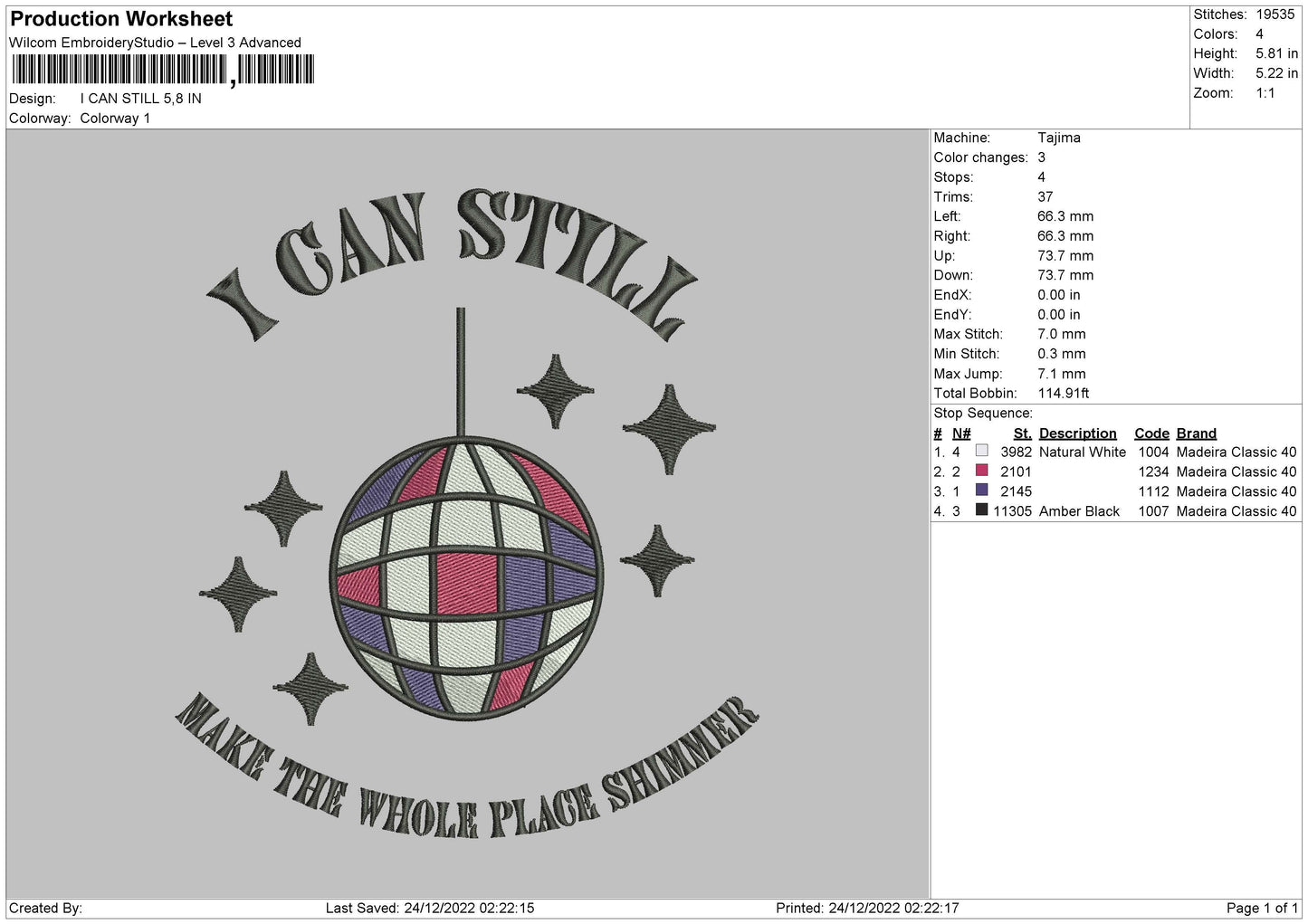Click code 1112 in stop sequence
1308x924 pixels.
point(1153,491)
